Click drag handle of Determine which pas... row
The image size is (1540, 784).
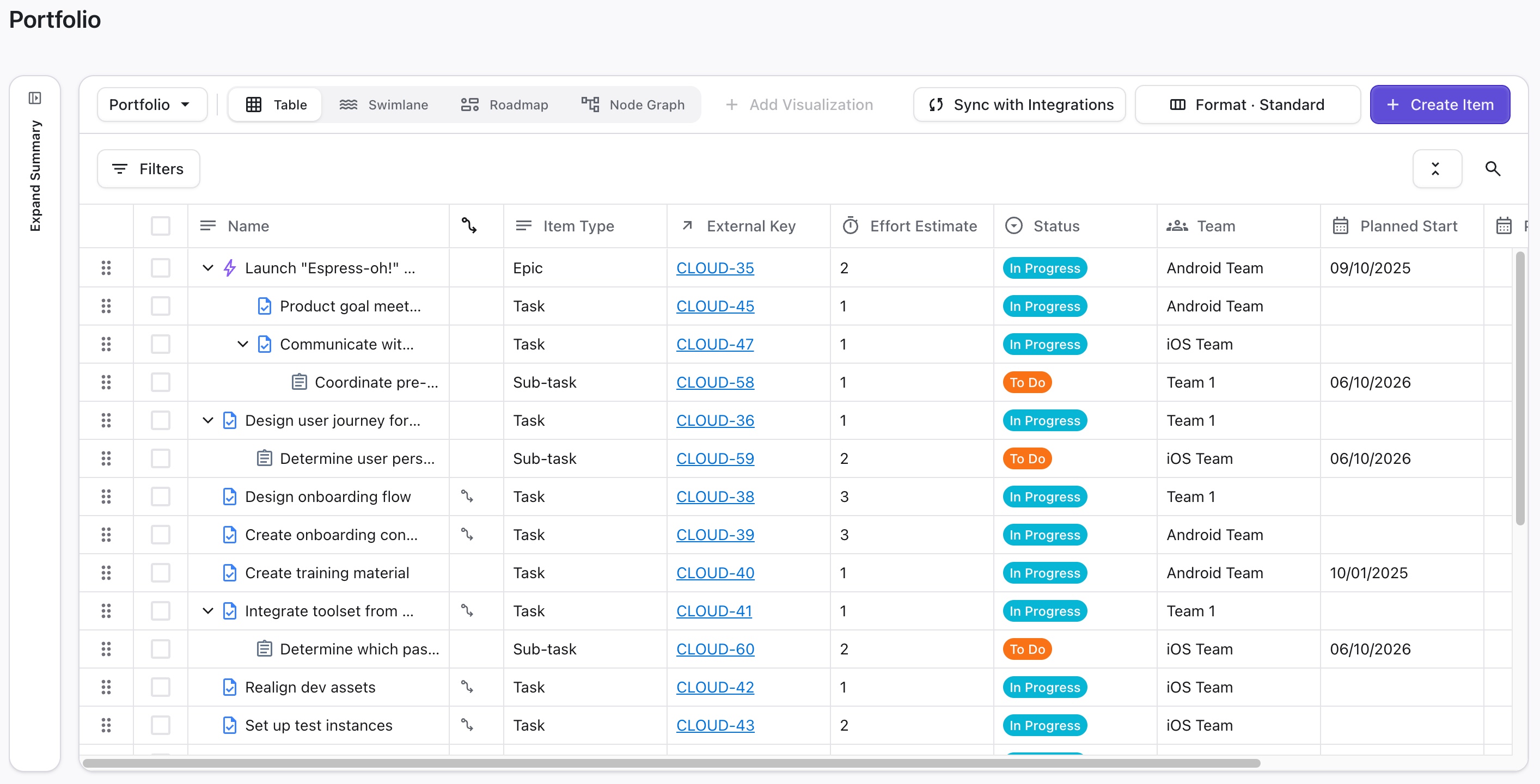(x=106, y=649)
